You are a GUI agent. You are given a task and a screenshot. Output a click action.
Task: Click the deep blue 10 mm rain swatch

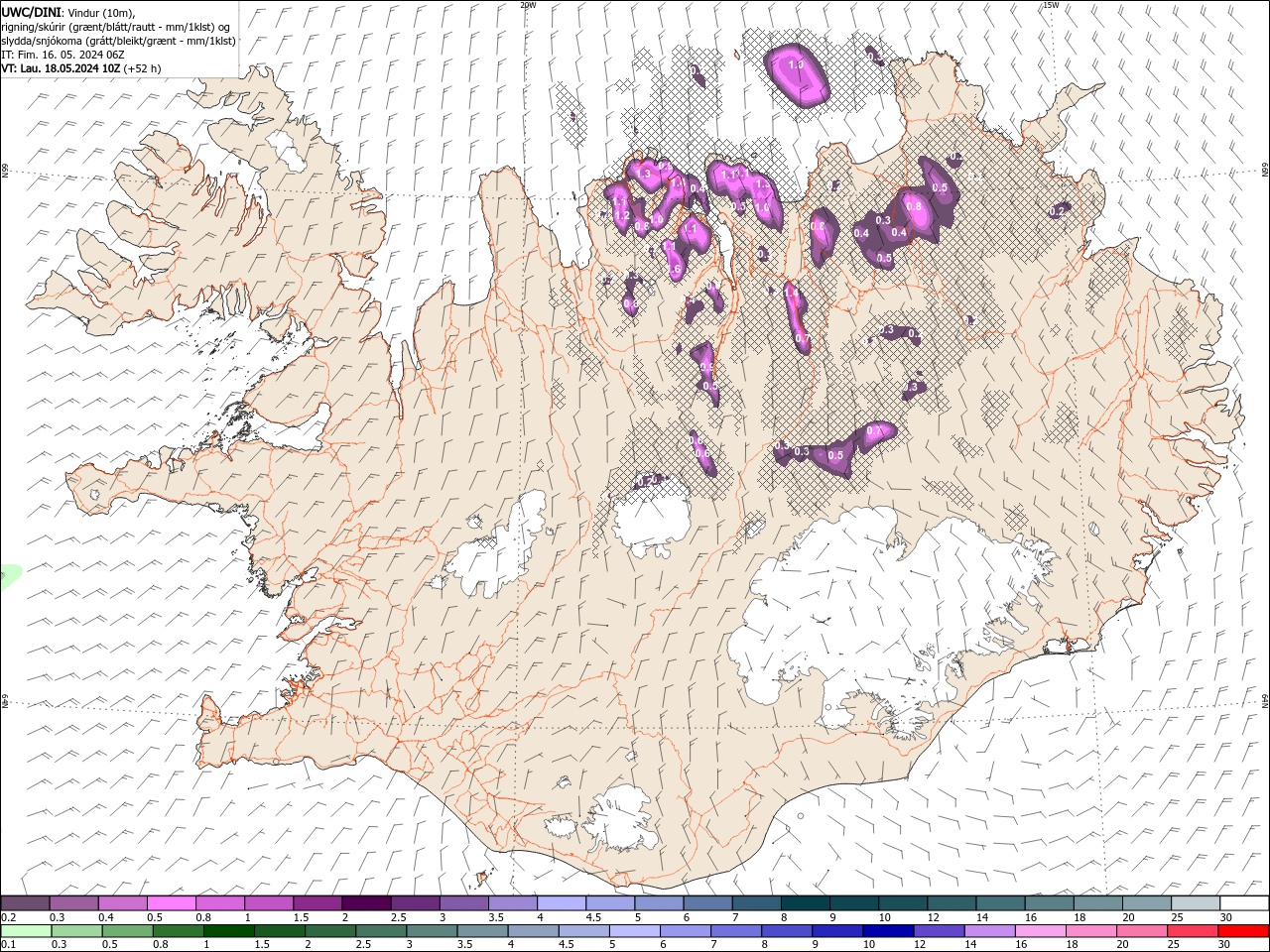pyautogui.click(x=888, y=931)
